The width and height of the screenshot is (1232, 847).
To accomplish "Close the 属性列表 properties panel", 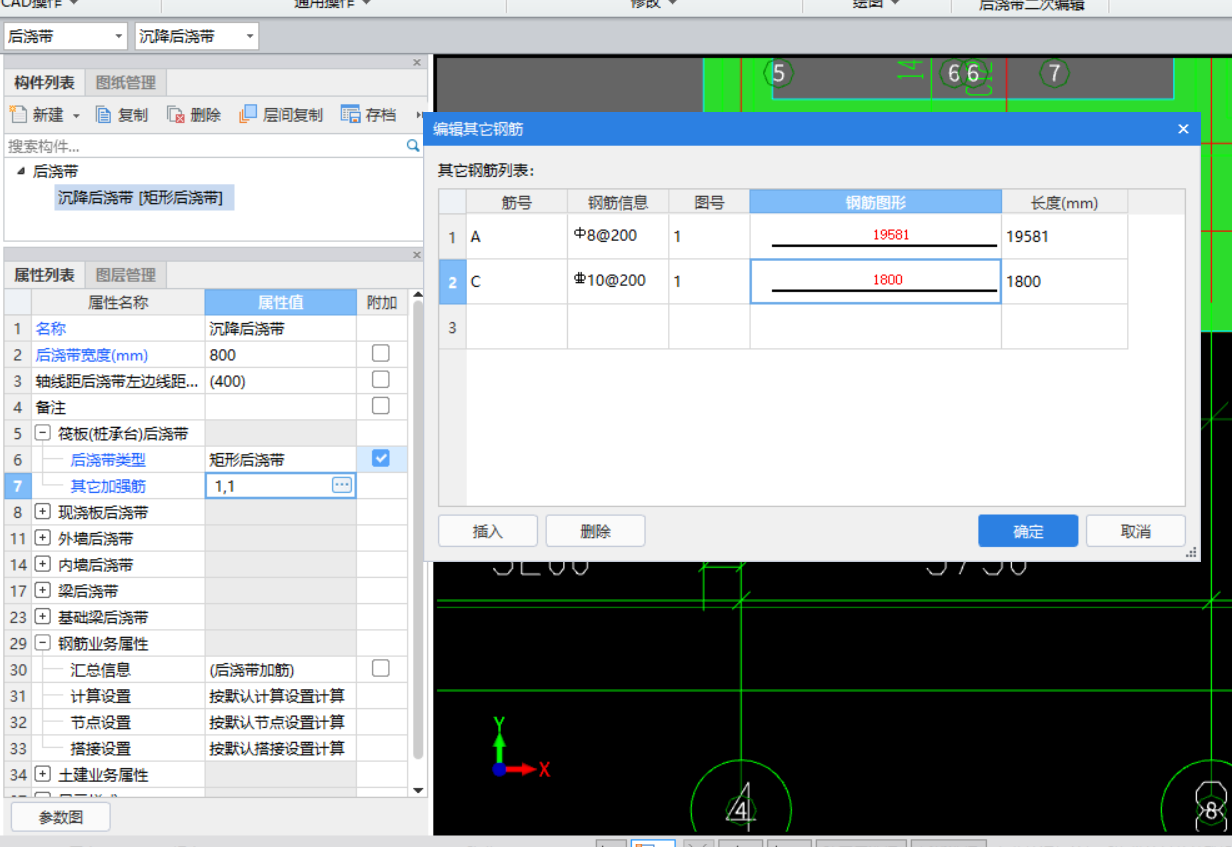I will click(417, 255).
